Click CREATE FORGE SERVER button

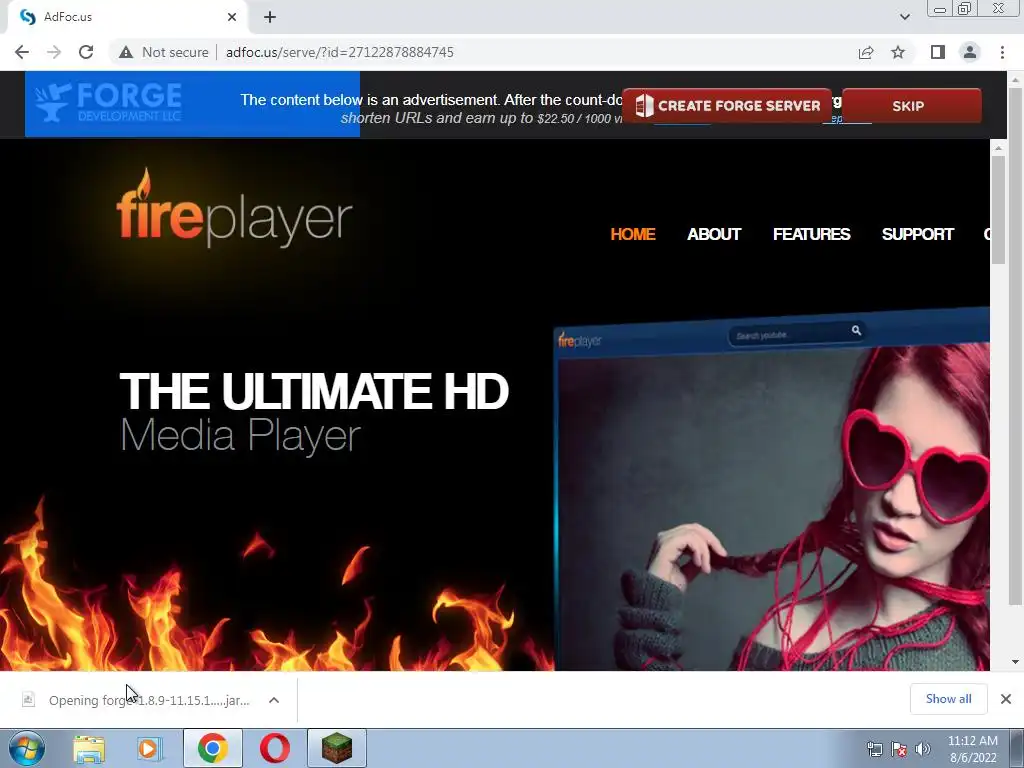click(726, 106)
